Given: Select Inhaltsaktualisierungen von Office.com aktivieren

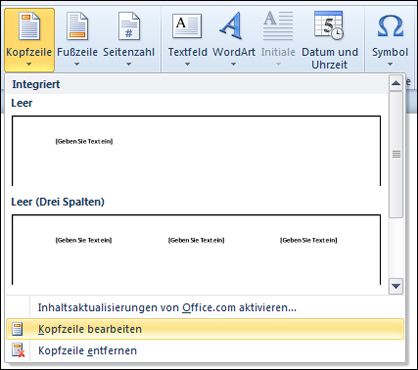Looking at the screenshot, I should (x=205, y=307).
